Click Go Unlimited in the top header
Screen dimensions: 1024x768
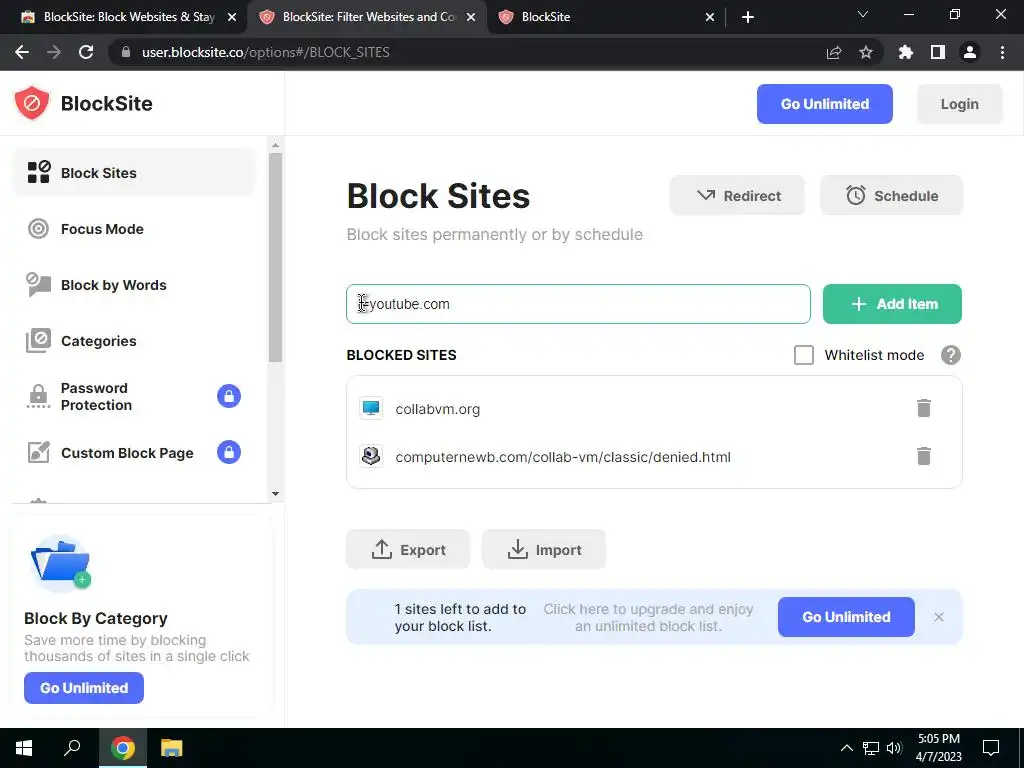coord(824,104)
